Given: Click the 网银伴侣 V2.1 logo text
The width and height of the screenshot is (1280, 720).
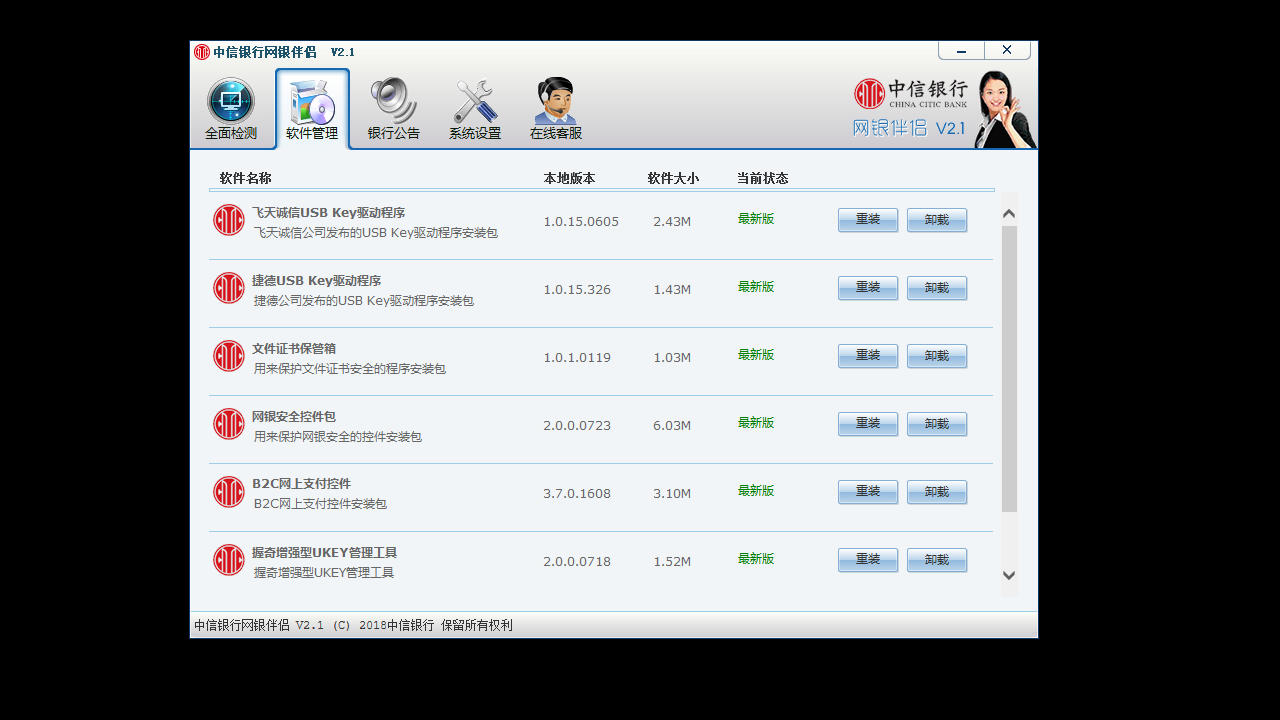Looking at the screenshot, I should click(910, 128).
